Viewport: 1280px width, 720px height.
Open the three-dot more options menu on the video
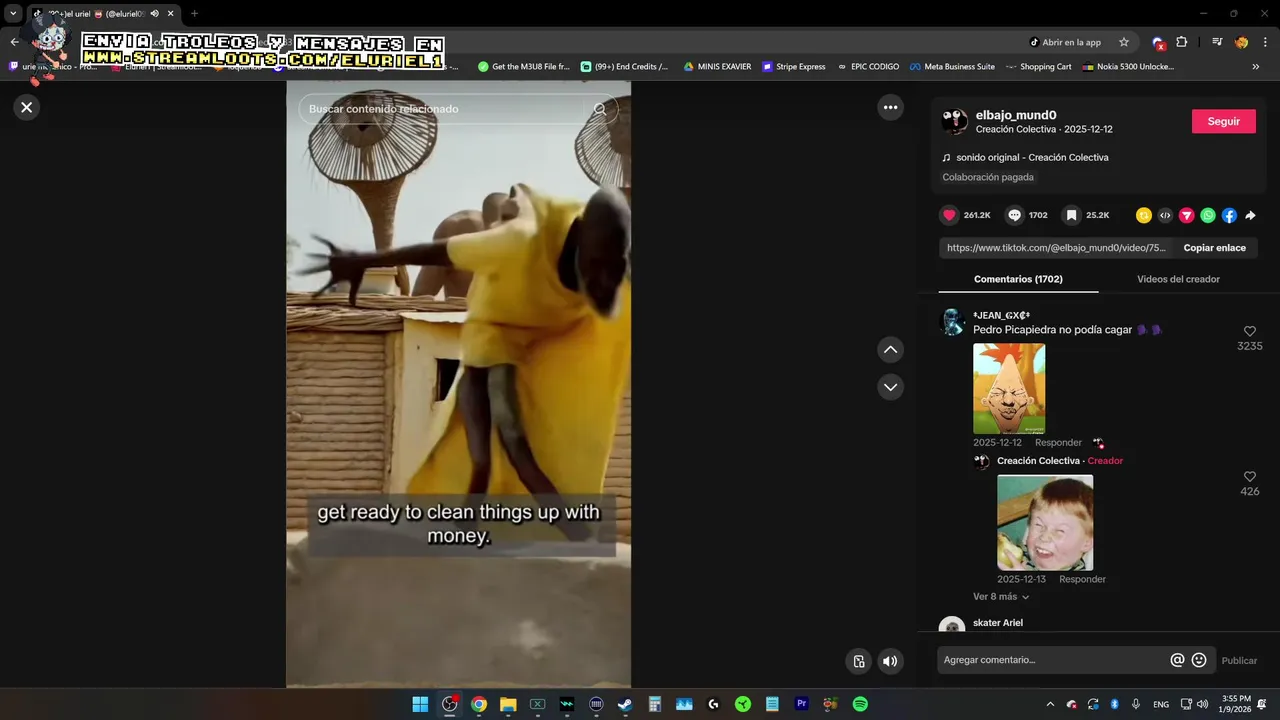tap(890, 107)
